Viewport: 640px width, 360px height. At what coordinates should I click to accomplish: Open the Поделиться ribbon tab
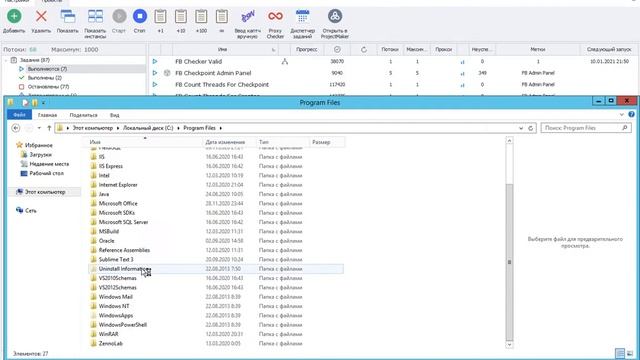pos(83,115)
